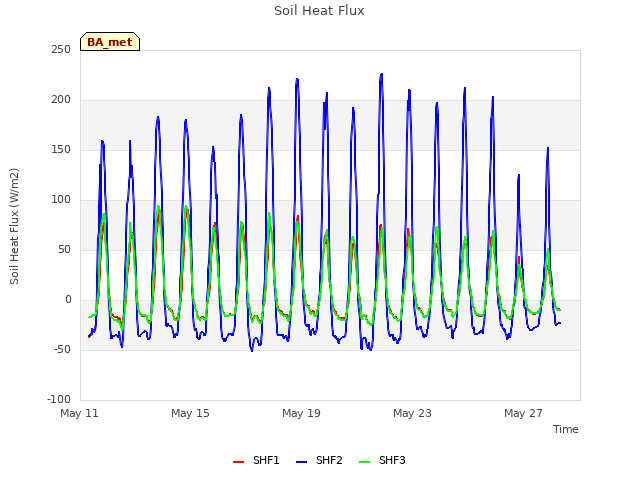Click the -50 y-axis tick label
Screen dimensions: 640x480
(x=62, y=350)
